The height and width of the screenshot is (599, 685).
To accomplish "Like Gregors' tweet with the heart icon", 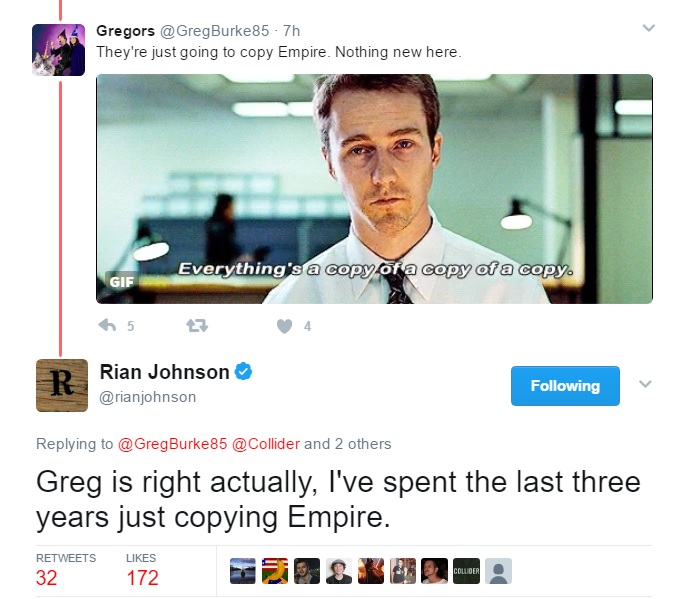I will (x=284, y=326).
